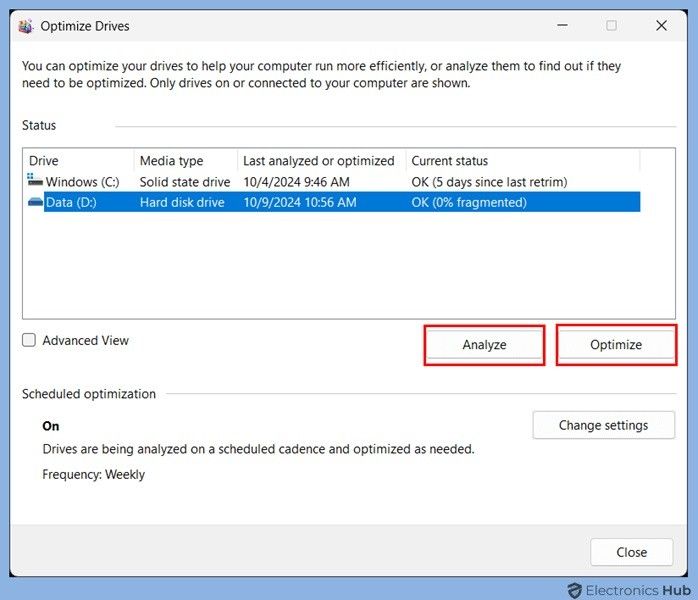698x600 pixels.
Task: Open Change settings for scheduled optimization
Action: (603, 425)
